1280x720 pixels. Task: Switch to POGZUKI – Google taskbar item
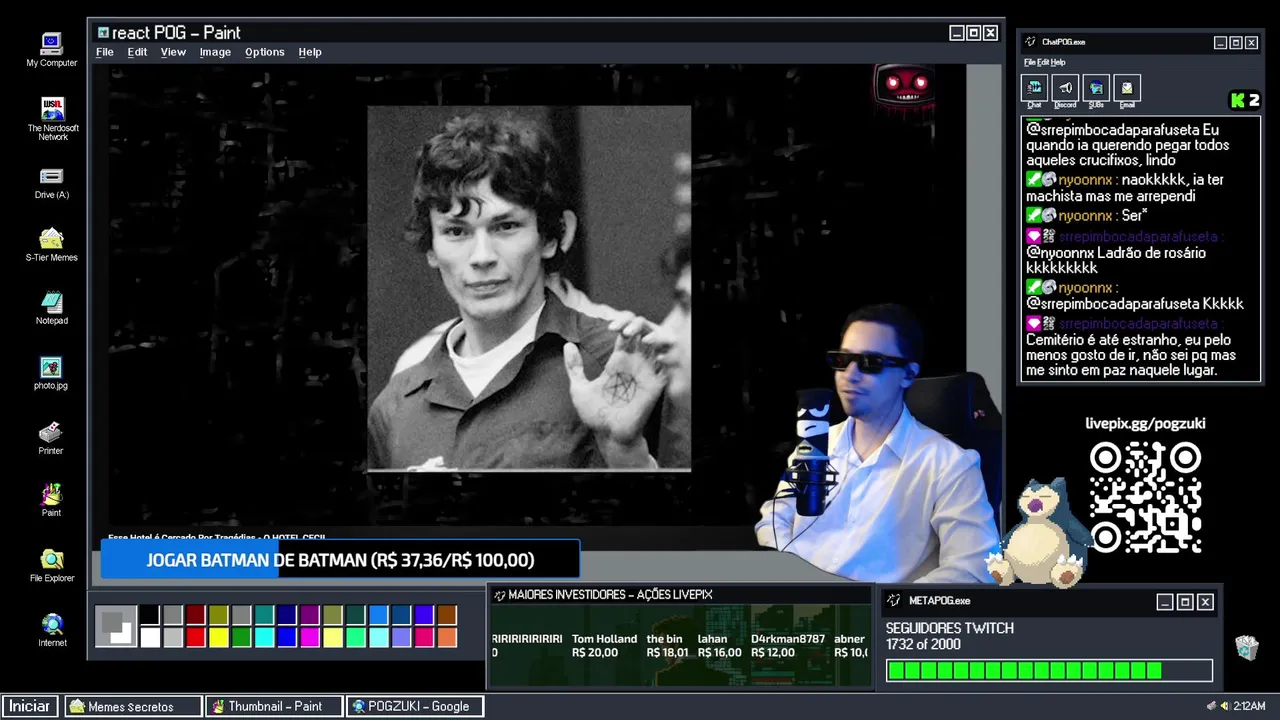coord(415,706)
